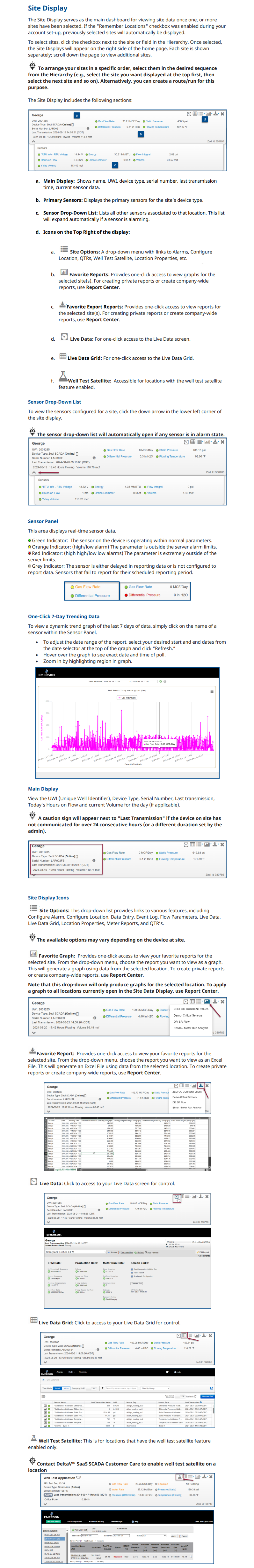The image size is (254, 1568).
Task: Click Differential Pressure sensor reading 0.51 in H2O
Action: [109, 127]
